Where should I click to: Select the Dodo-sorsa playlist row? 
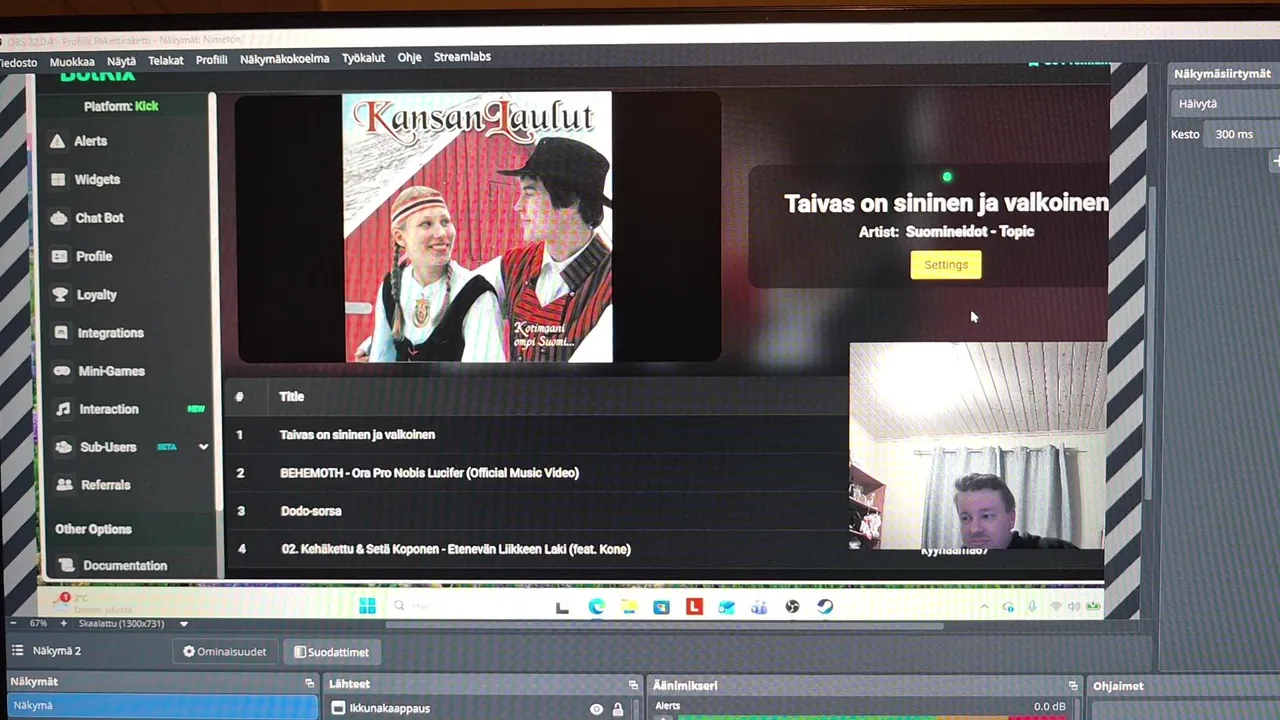click(x=537, y=511)
